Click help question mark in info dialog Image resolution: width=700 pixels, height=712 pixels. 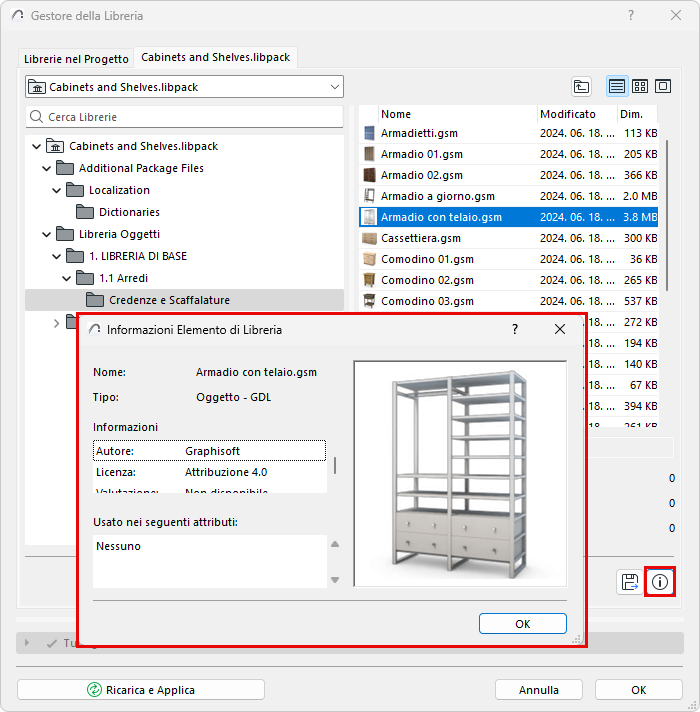[515, 329]
